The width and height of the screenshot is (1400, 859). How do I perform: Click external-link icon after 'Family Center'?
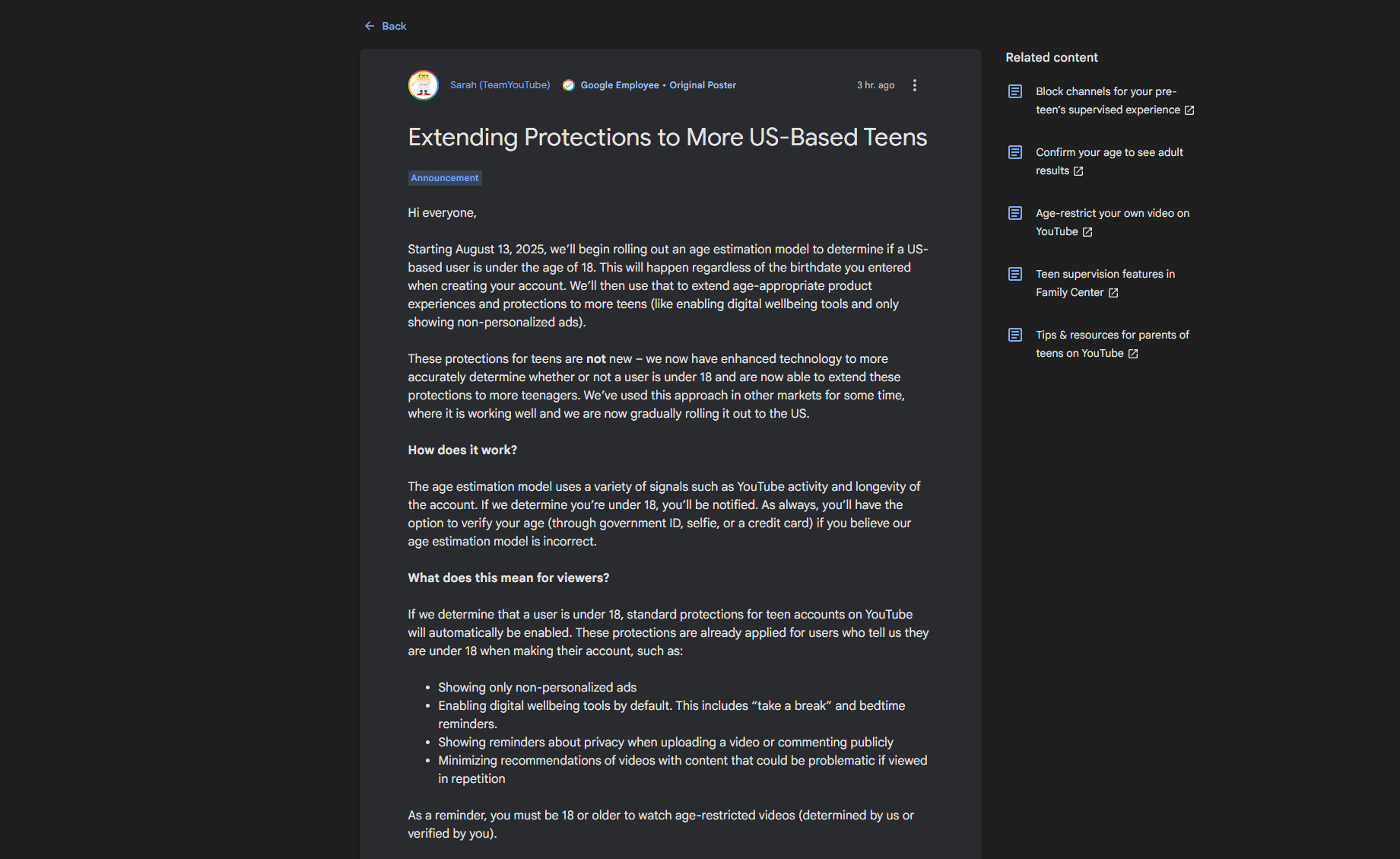(x=1113, y=293)
